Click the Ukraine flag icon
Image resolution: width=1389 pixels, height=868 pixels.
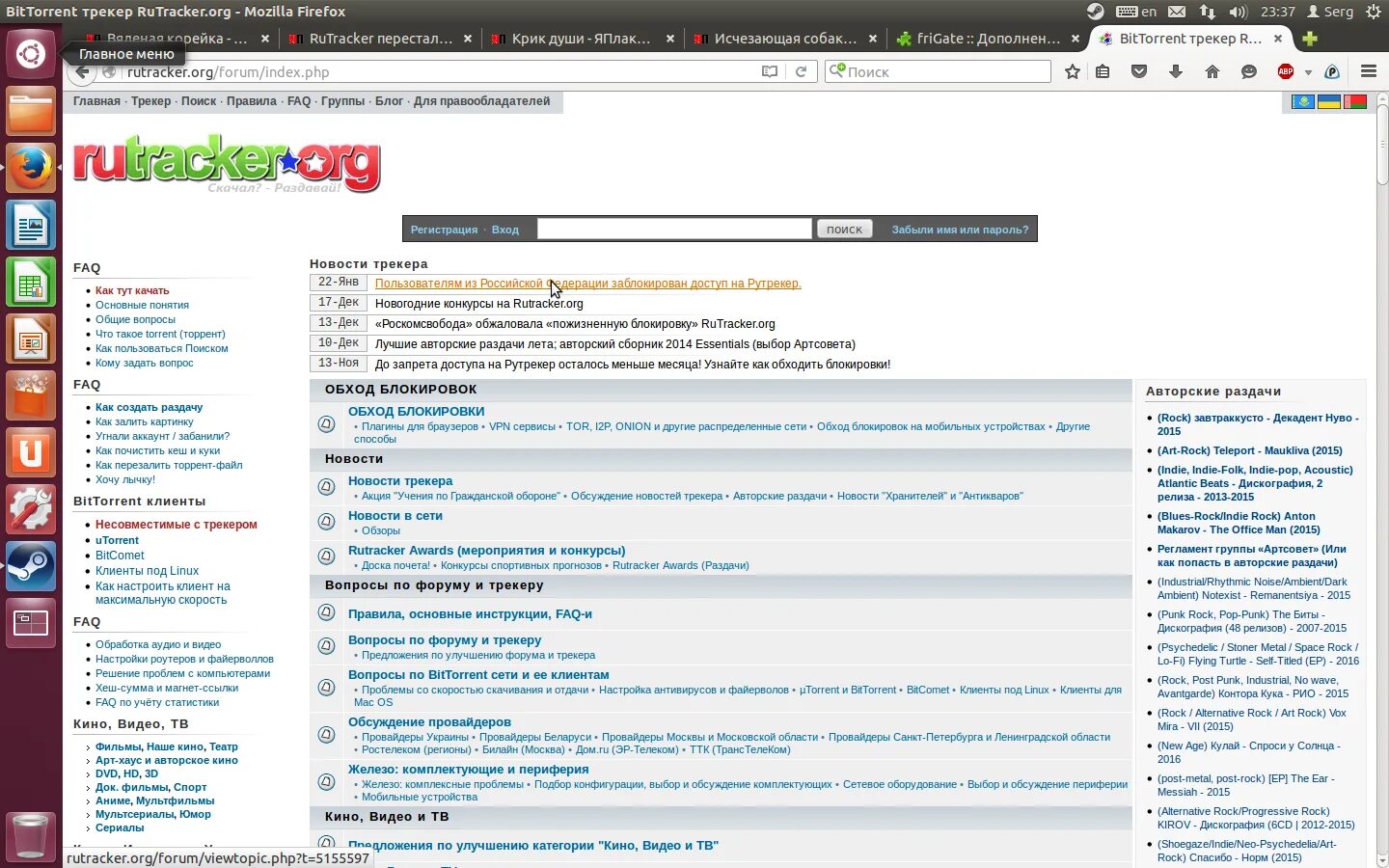tap(1329, 102)
